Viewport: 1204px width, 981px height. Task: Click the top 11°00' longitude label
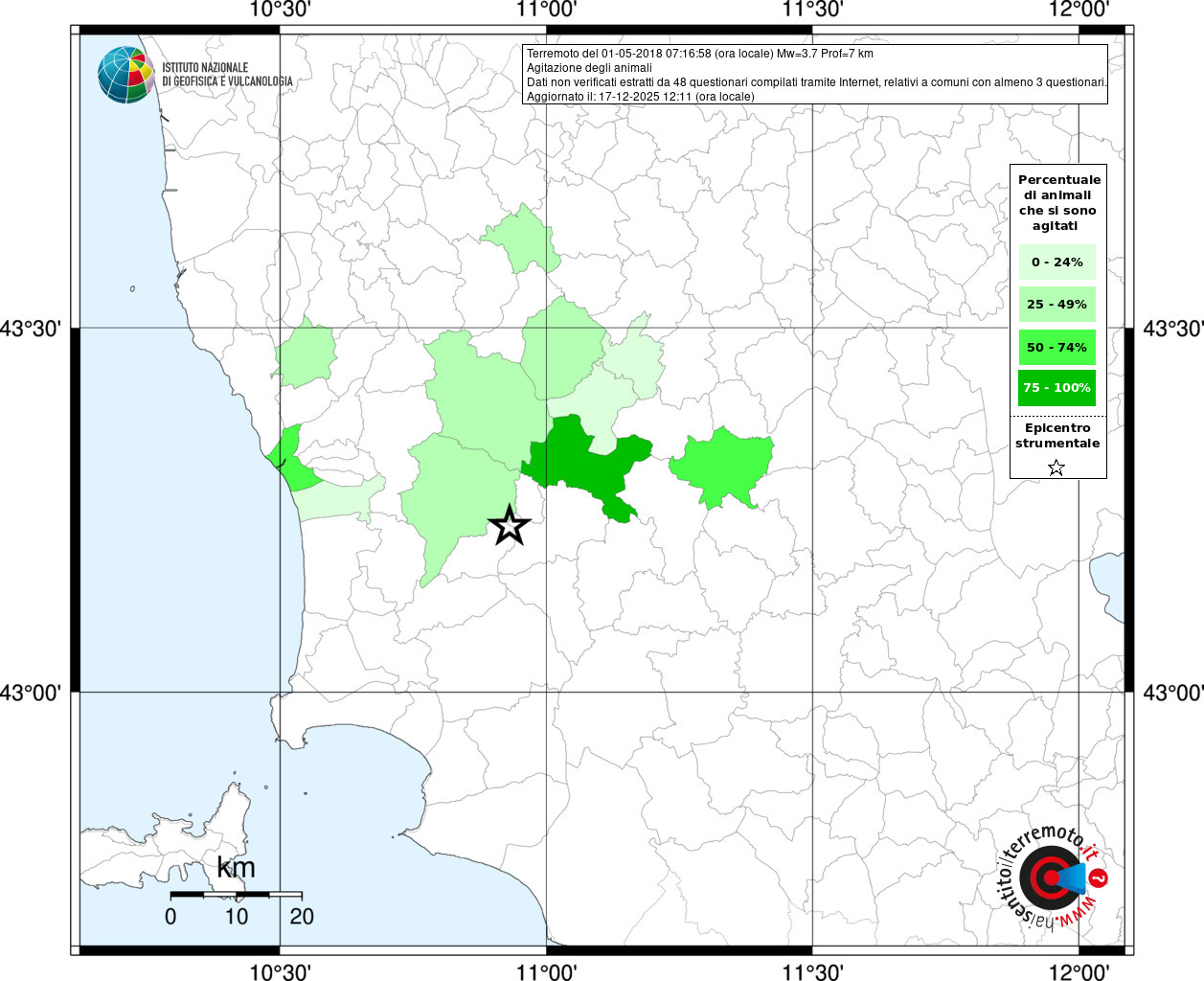tap(546, 10)
